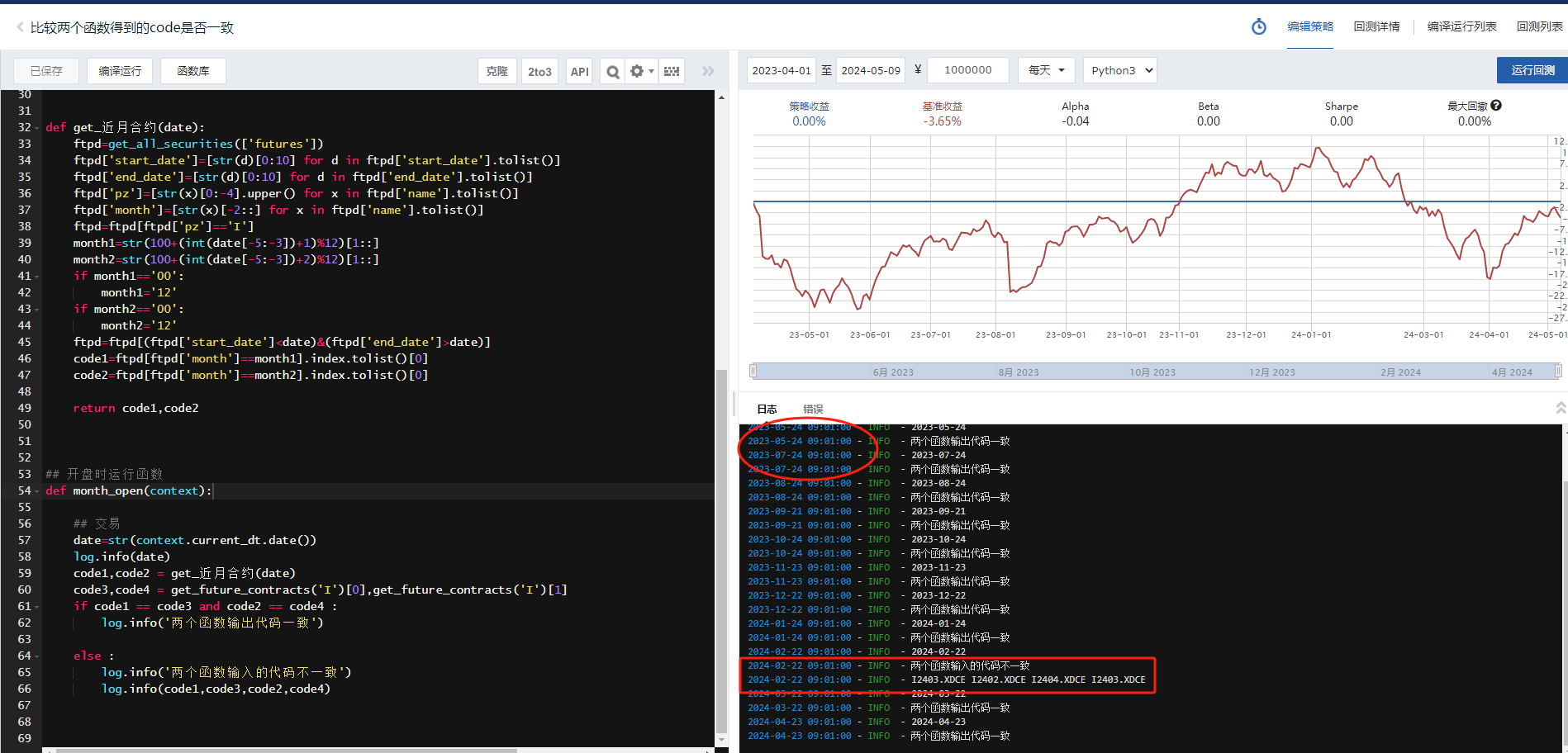1568x753 pixels.
Task: Click the benchmark return value -3.65%
Action: point(942,121)
